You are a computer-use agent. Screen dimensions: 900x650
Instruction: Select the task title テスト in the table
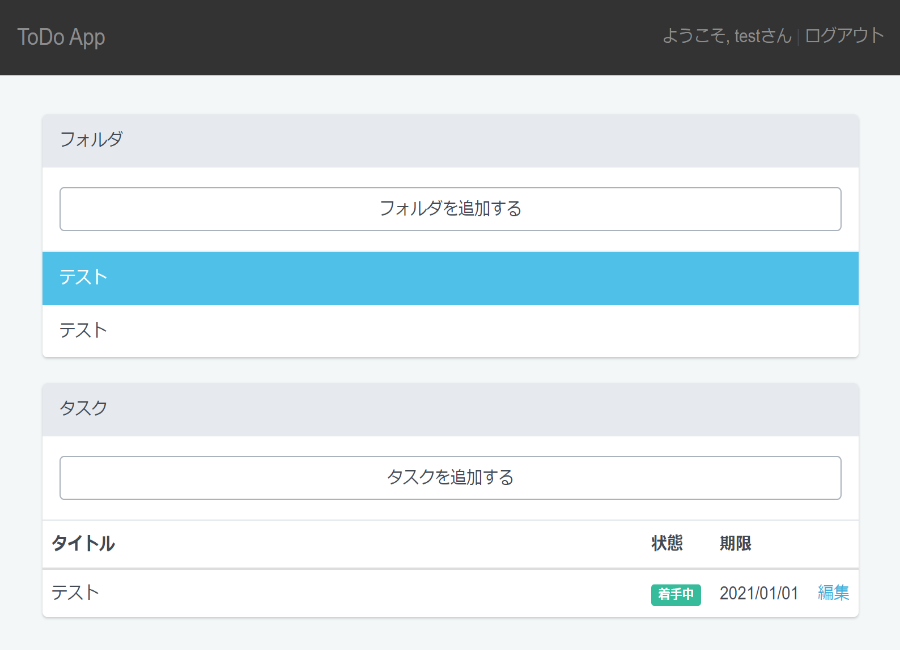pos(76,593)
